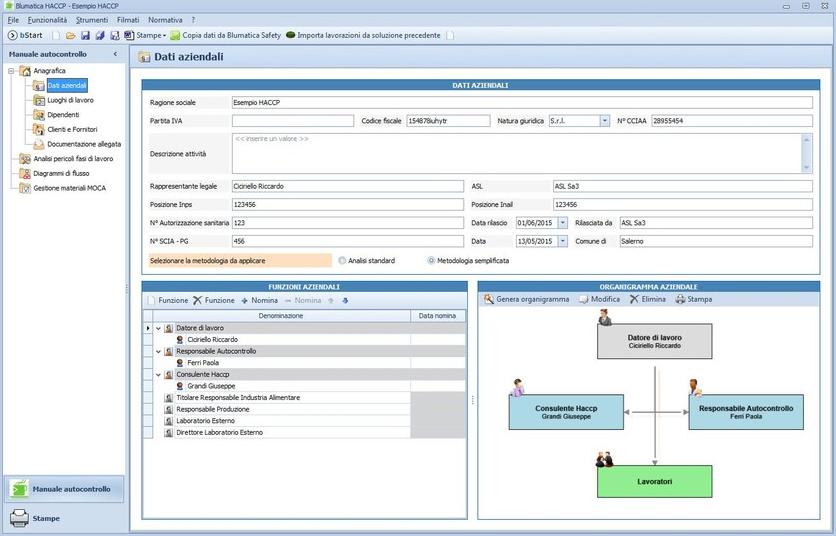836x536 pixels.
Task: Click Modifica in organigramma toolbar
Action: [x=599, y=299]
